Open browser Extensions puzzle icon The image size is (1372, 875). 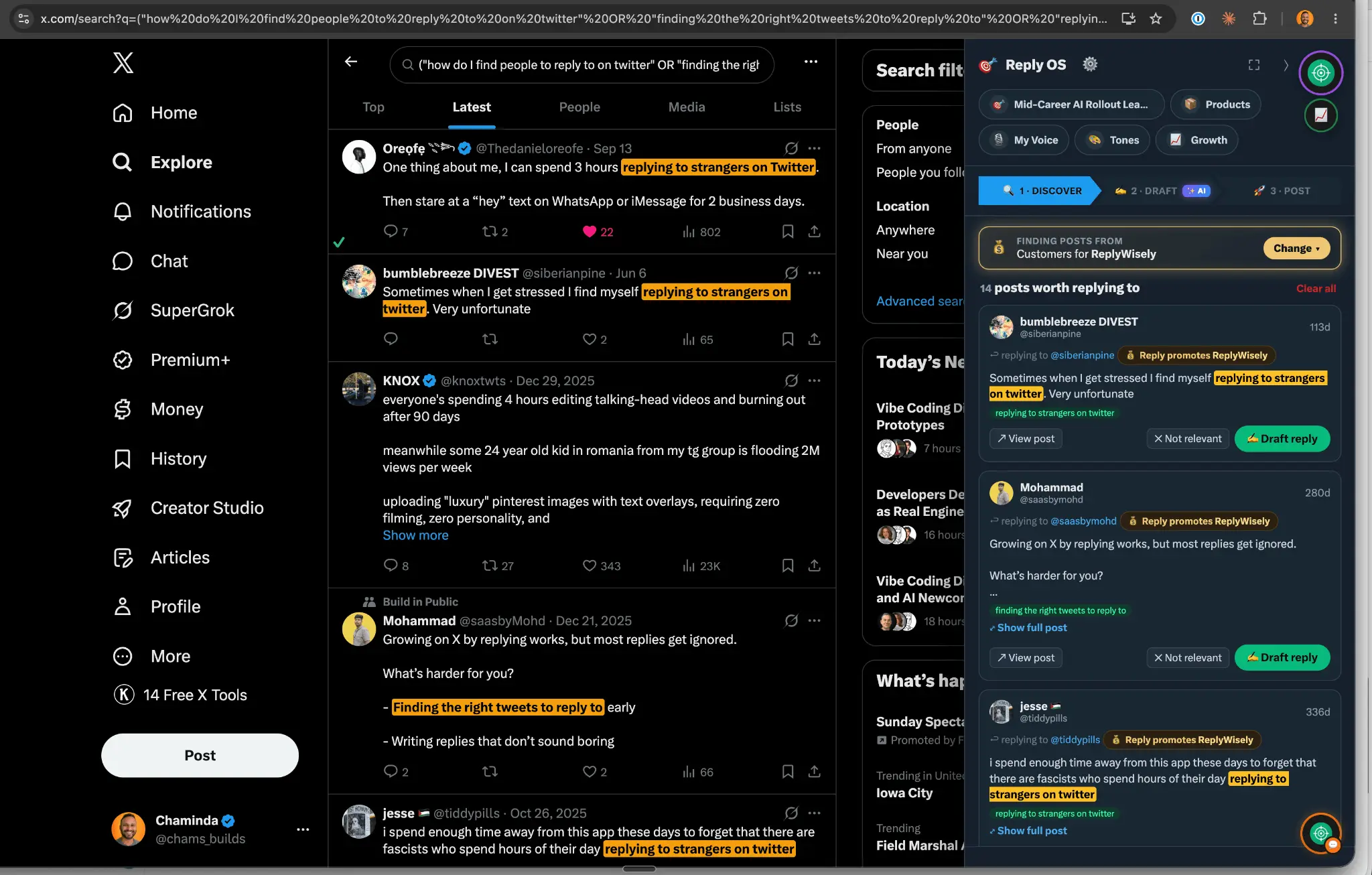pyautogui.click(x=1259, y=19)
